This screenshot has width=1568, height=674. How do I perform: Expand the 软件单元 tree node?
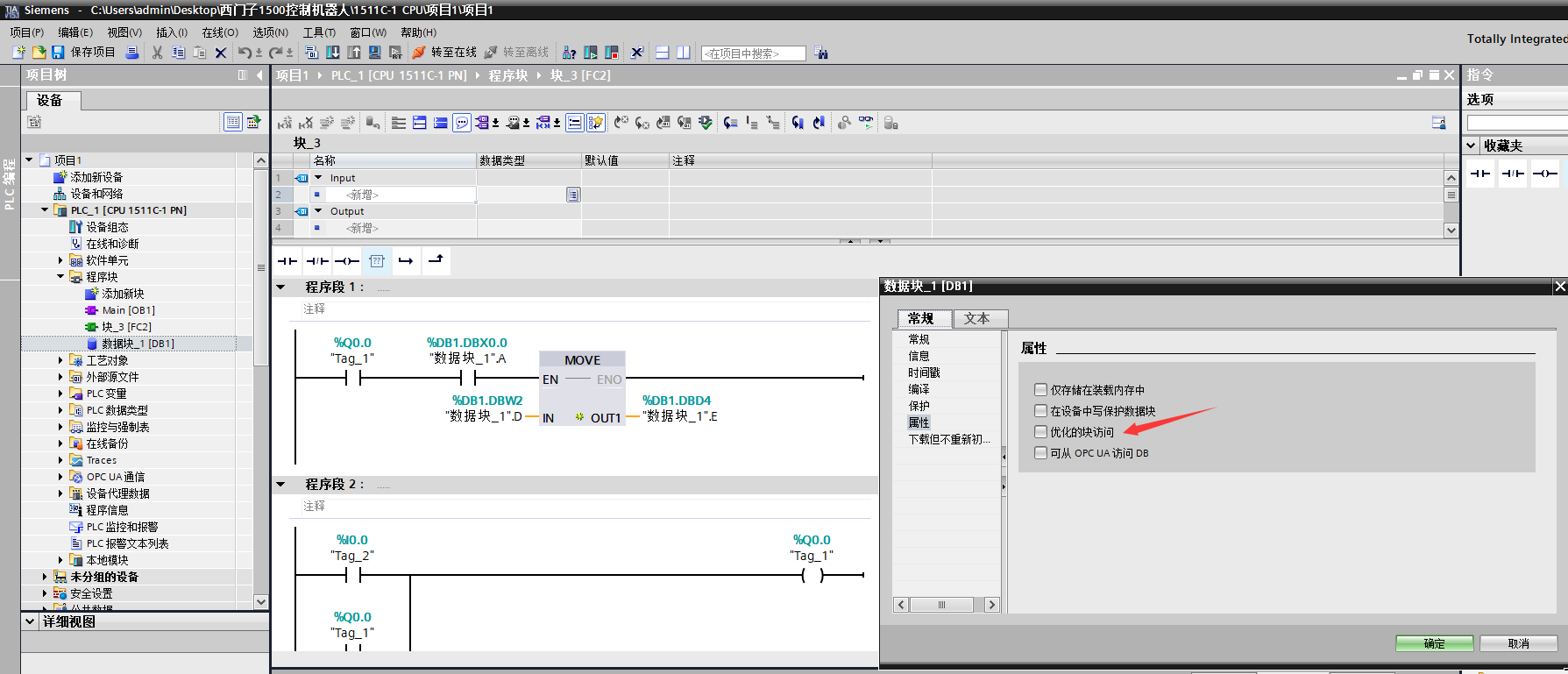pyautogui.click(x=60, y=260)
